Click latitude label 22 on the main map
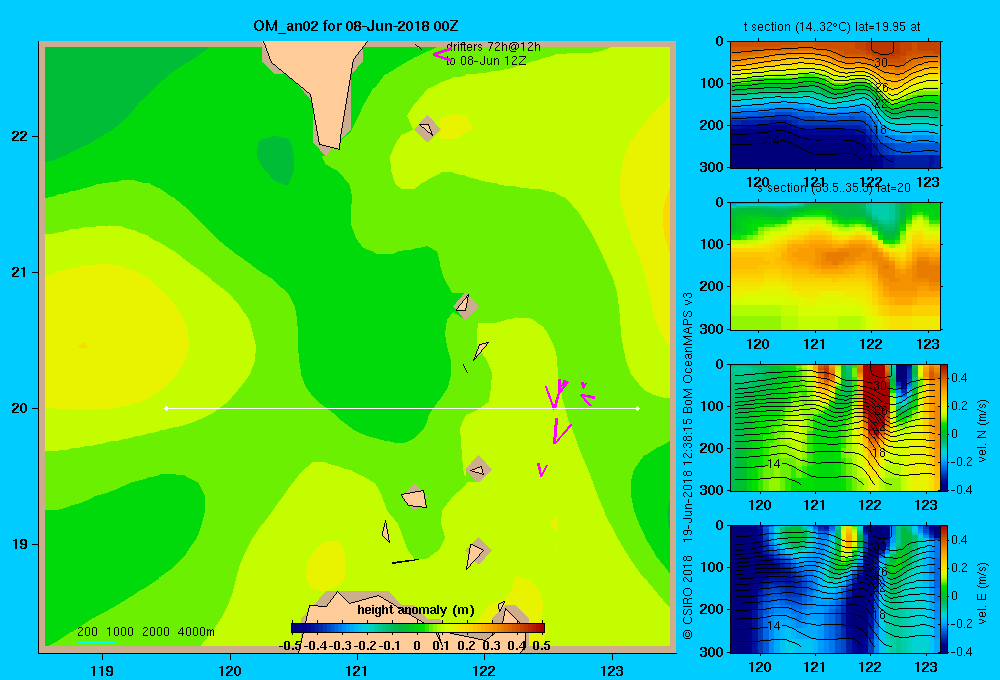Screen dimensions: 1000x680 tap(20, 137)
